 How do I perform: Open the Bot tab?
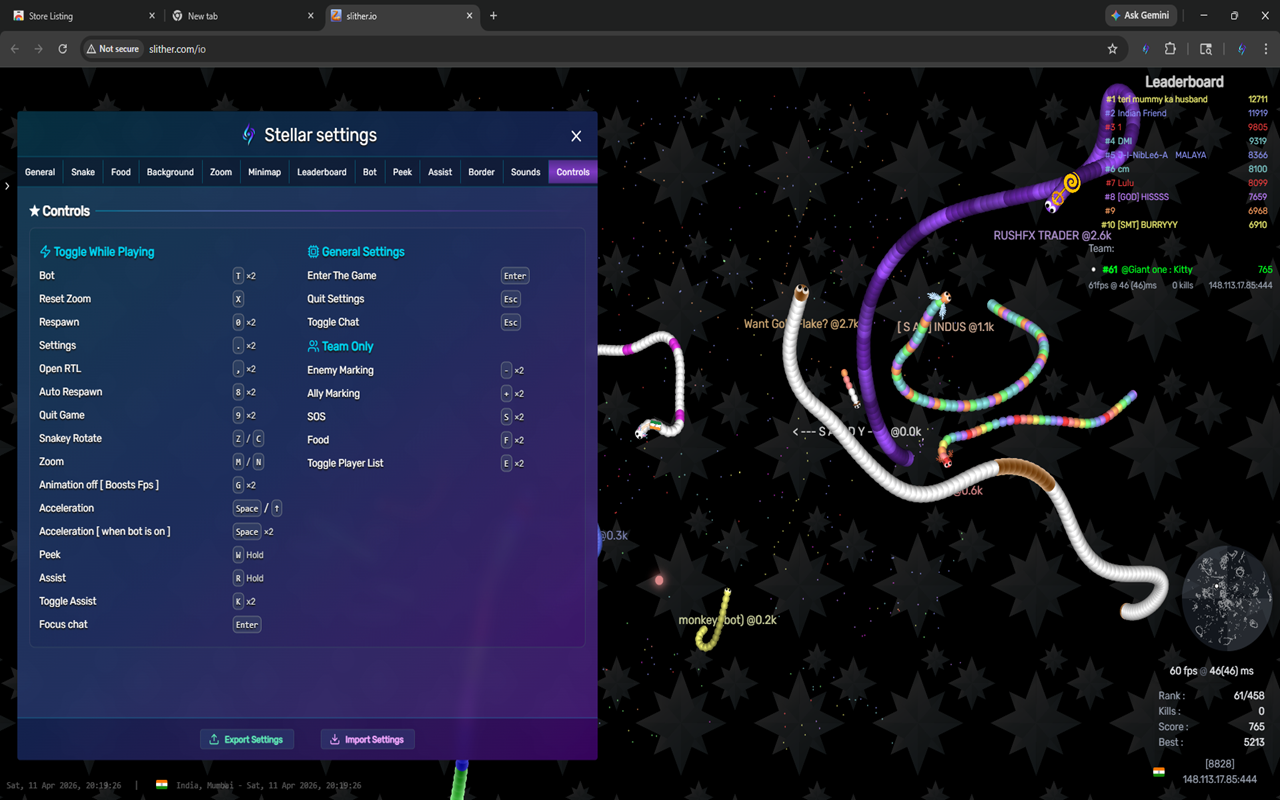pyautogui.click(x=370, y=172)
